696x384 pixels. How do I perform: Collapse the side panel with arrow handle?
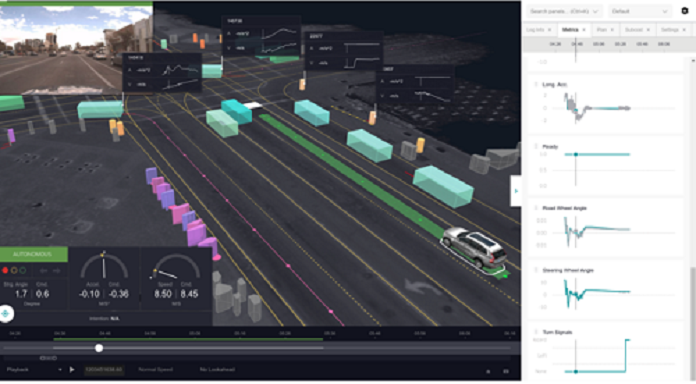[x=516, y=191]
